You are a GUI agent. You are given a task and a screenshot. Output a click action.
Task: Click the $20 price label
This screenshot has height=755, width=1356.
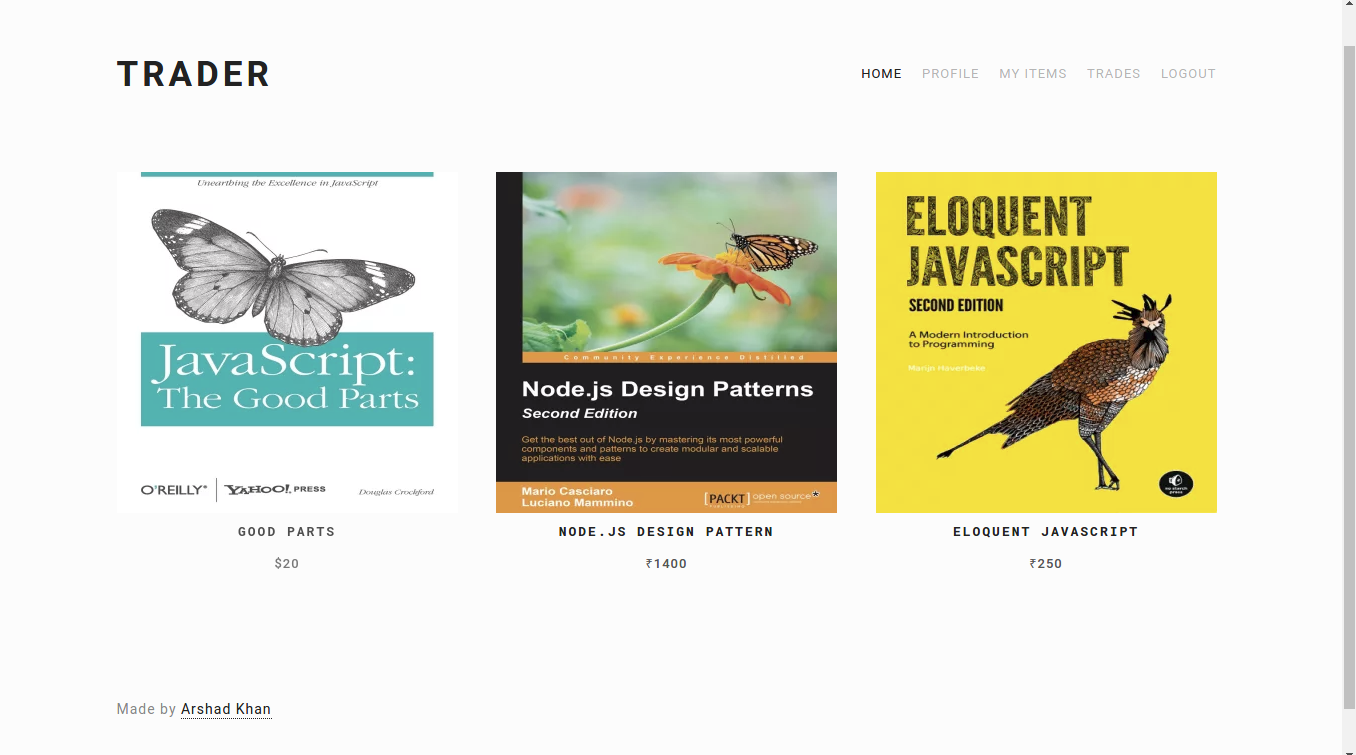click(287, 564)
